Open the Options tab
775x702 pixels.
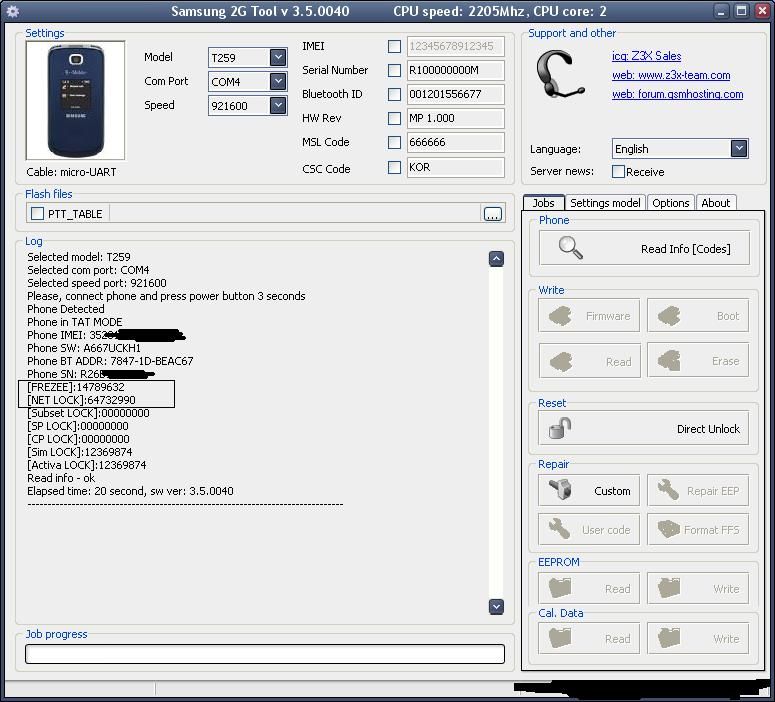click(670, 203)
